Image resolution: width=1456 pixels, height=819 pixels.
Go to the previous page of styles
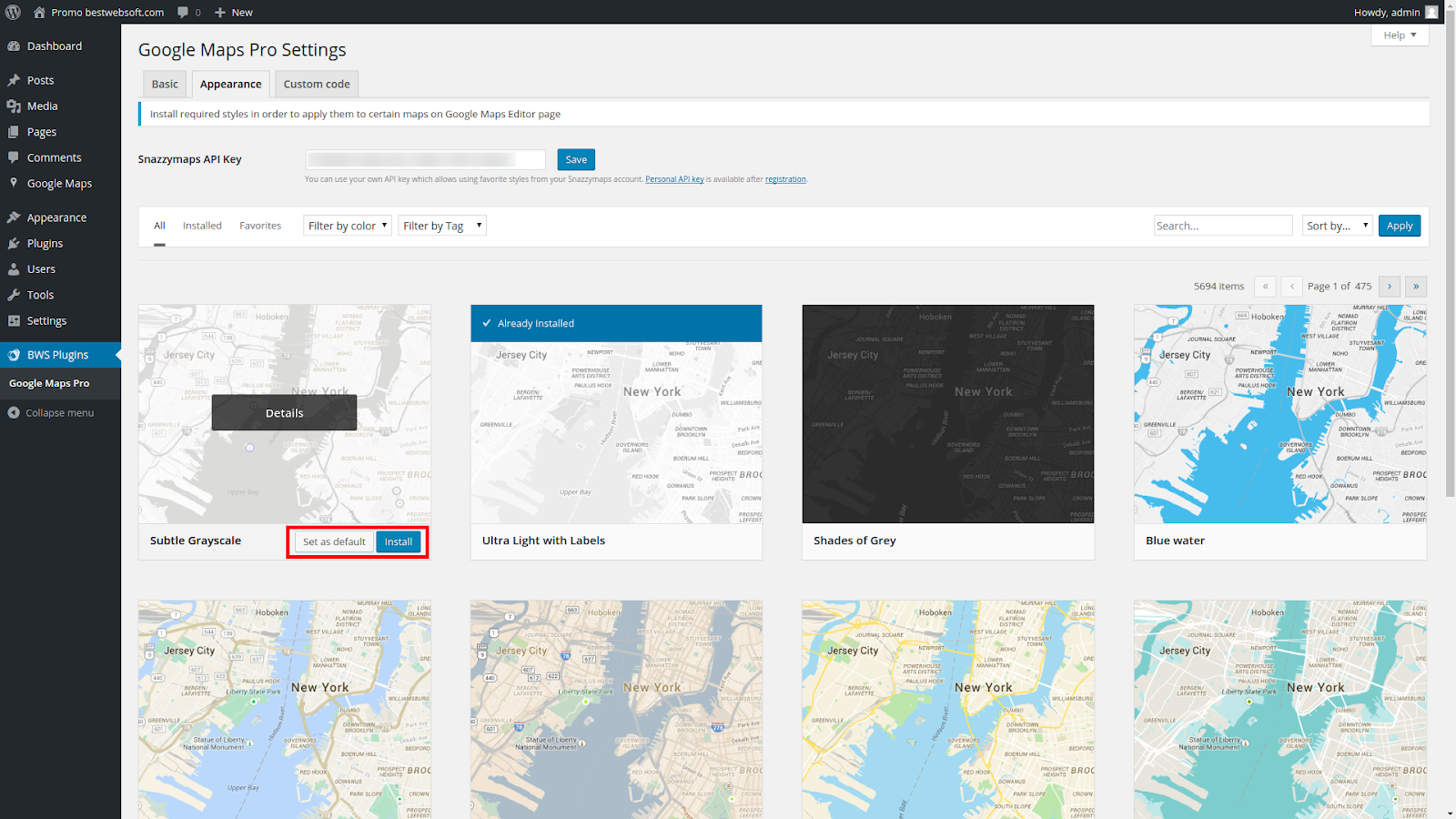tap(1291, 286)
